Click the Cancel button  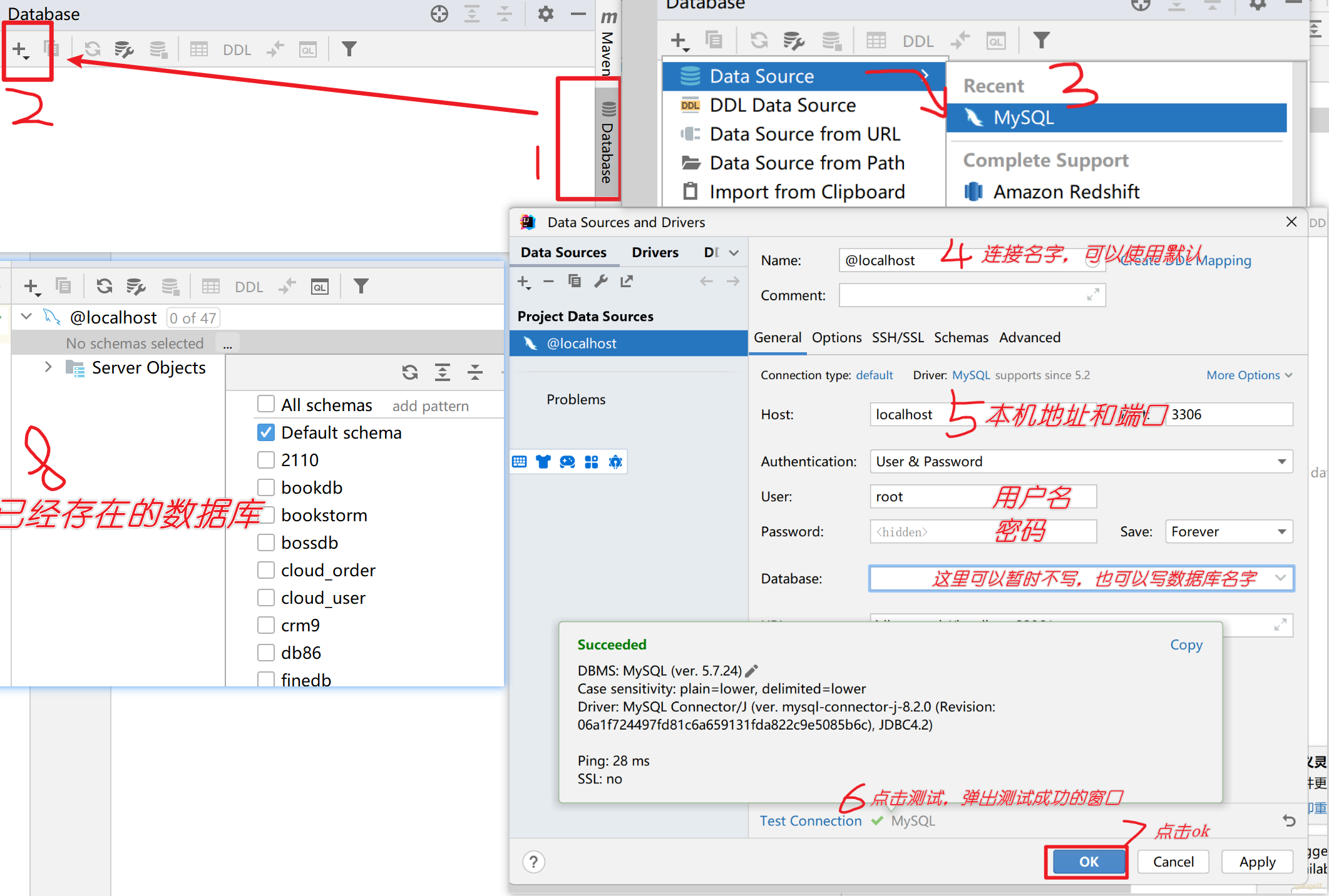[x=1173, y=862]
